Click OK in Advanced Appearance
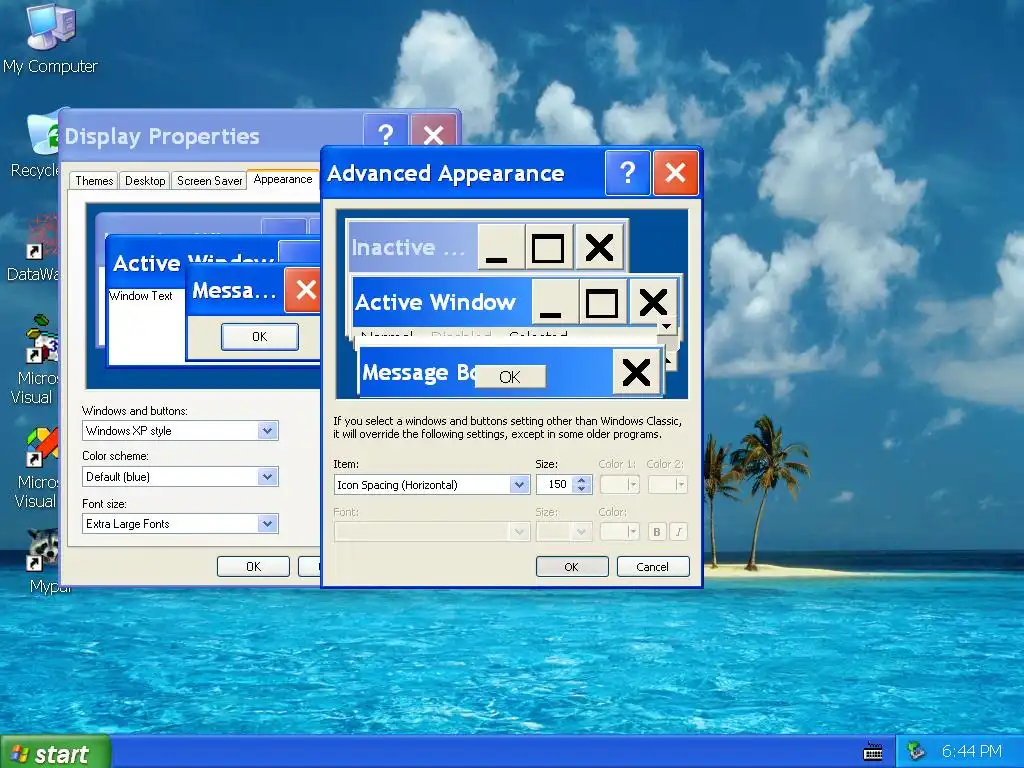 pos(571,567)
